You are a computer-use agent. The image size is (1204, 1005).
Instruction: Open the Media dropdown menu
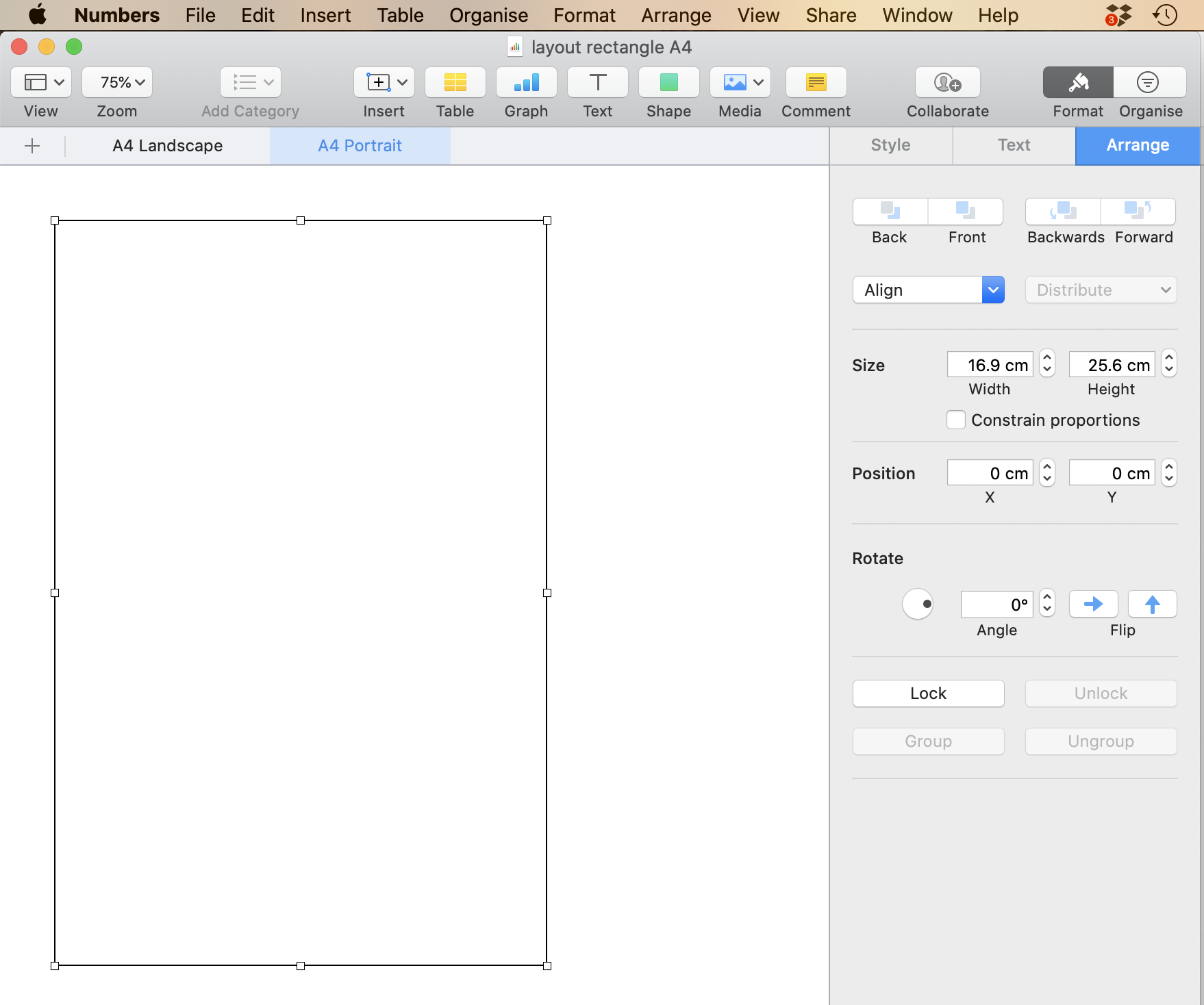[740, 83]
